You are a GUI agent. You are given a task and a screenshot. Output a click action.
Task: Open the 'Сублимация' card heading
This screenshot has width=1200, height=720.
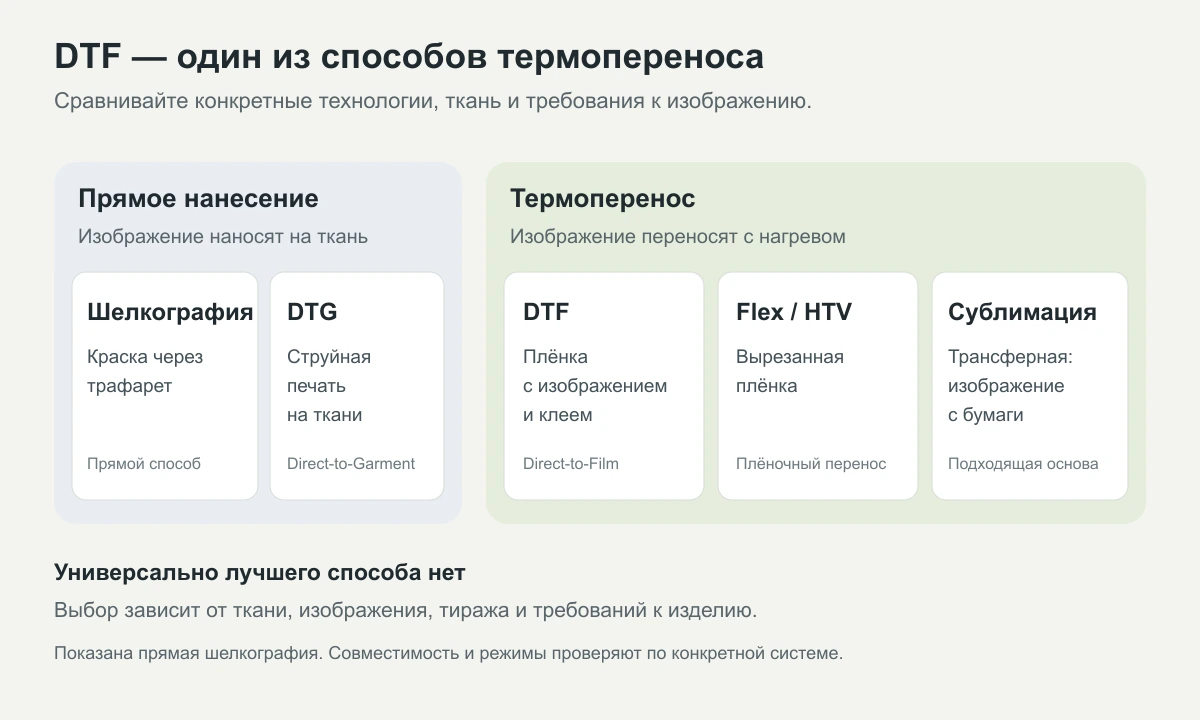pyautogui.click(x=1022, y=312)
